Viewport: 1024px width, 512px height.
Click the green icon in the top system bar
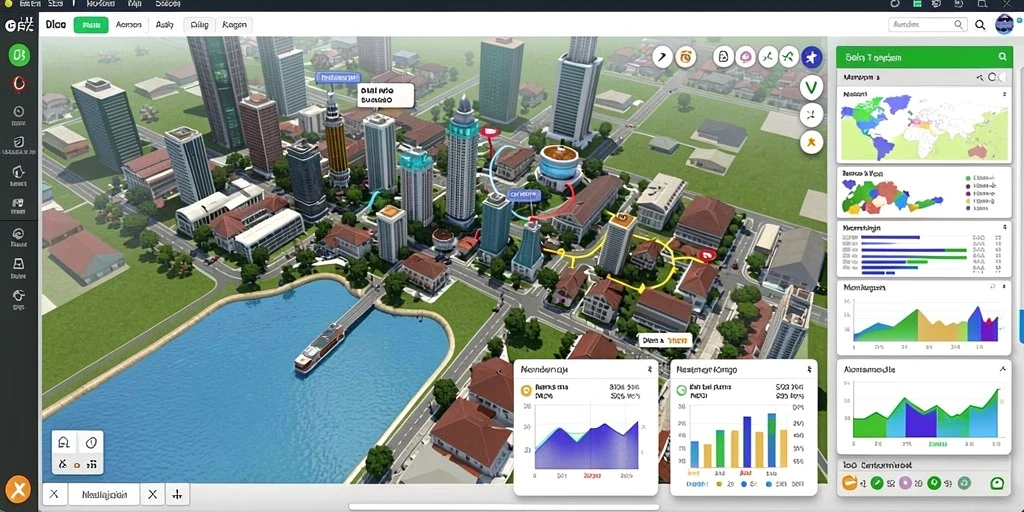point(917,4)
